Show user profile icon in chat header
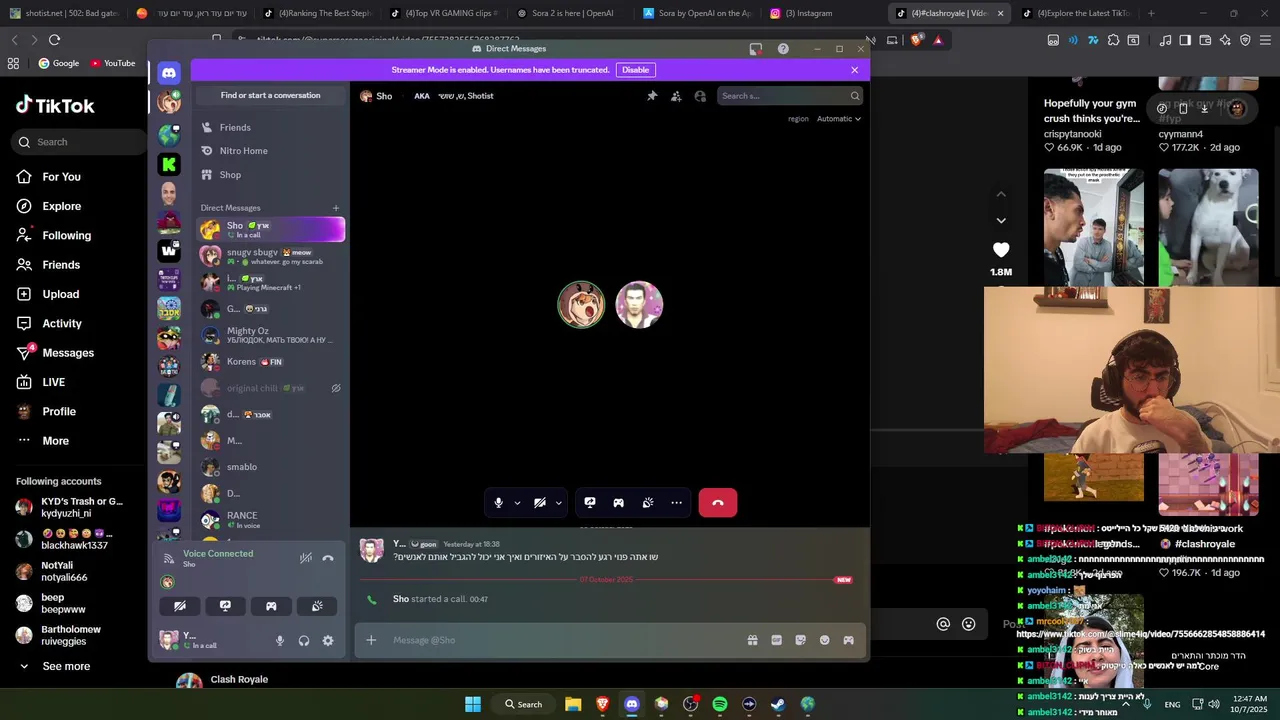This screenshot has height=720, width=1280. click(700, 96)
